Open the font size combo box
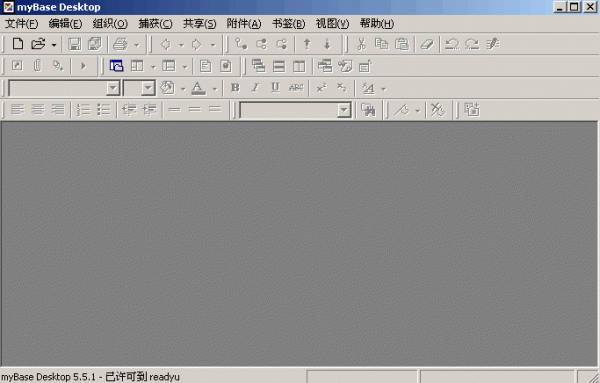600x383 pixels. pyautogui.click(x=139, y=88)
